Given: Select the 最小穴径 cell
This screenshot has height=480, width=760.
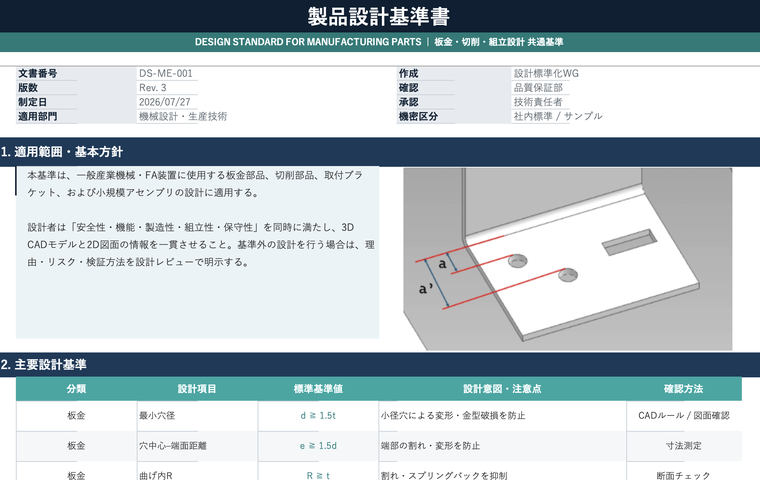Looking at the screenshot, I should [197, 416].
